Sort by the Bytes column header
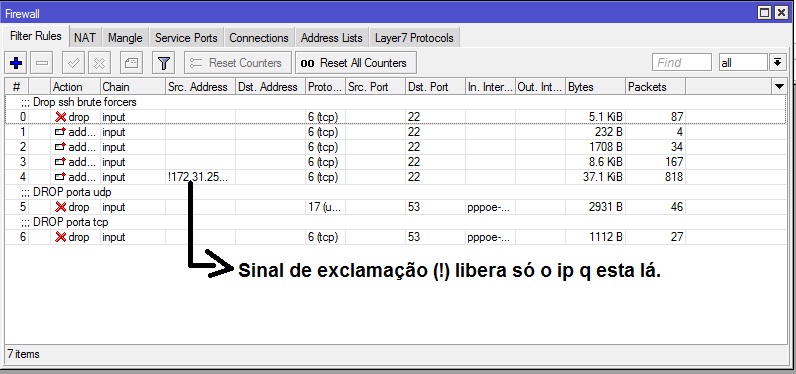Screen dimensions: 796x374 [x=595, y=87]
